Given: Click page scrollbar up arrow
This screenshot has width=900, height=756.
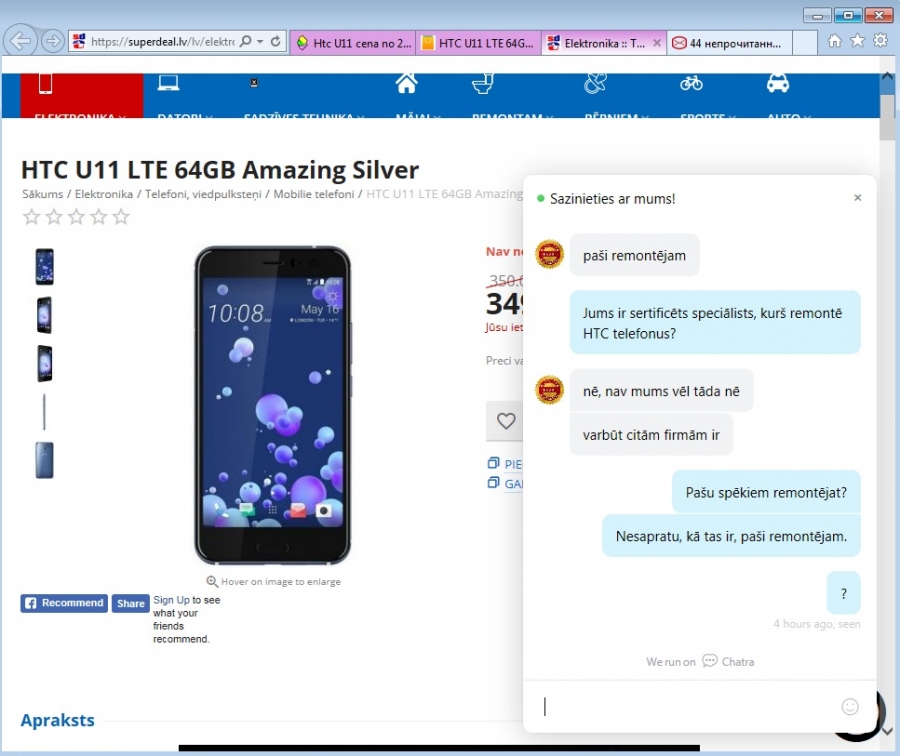Looking at the screenshot, I should pyautogui.click(x=887, y=77).
